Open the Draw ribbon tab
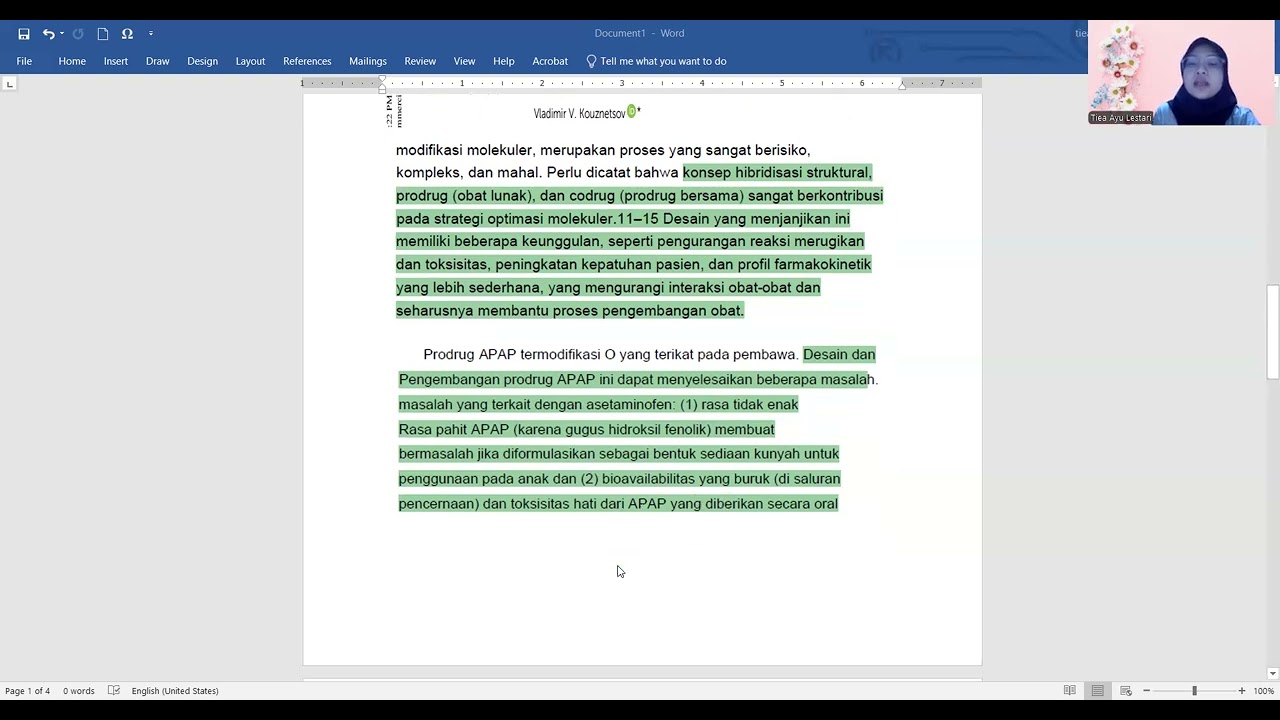The width and height of the screenshot is (1280, 720). pyautogui.click(x=157, y=61)
